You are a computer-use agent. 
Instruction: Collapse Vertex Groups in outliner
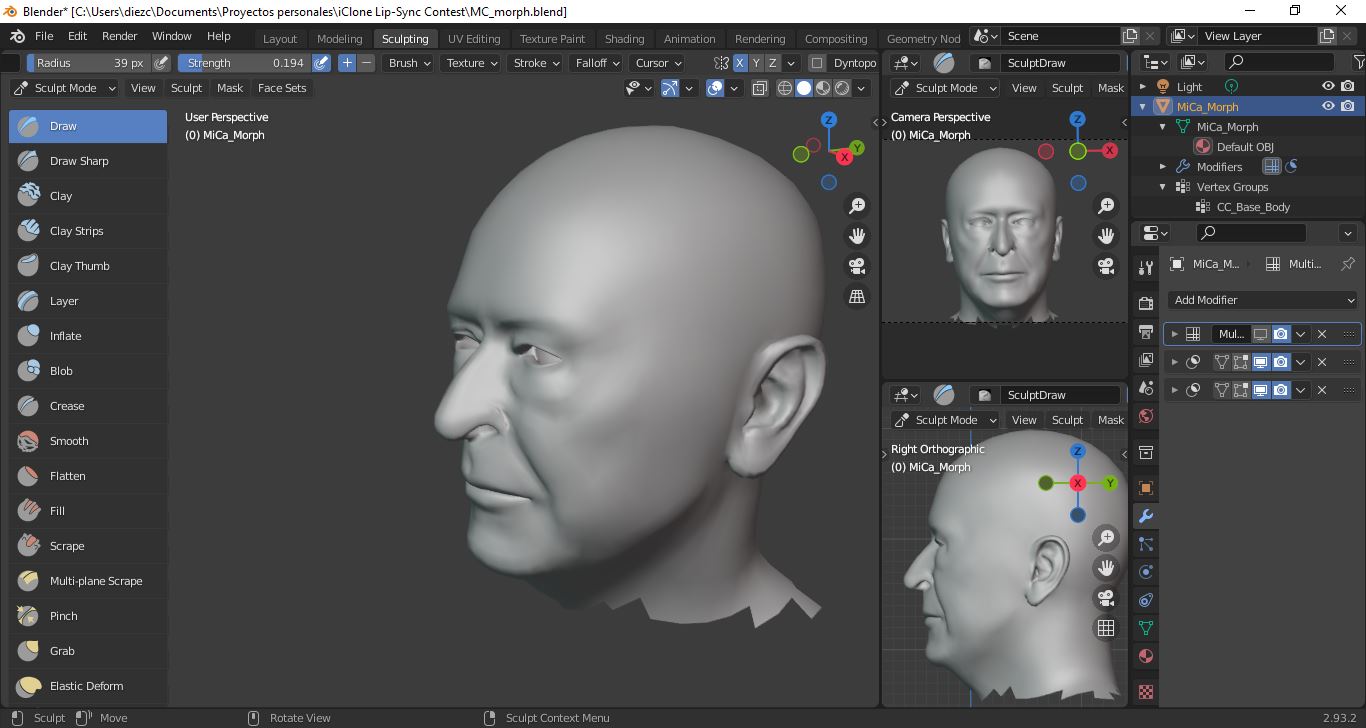pos(1163,187)
